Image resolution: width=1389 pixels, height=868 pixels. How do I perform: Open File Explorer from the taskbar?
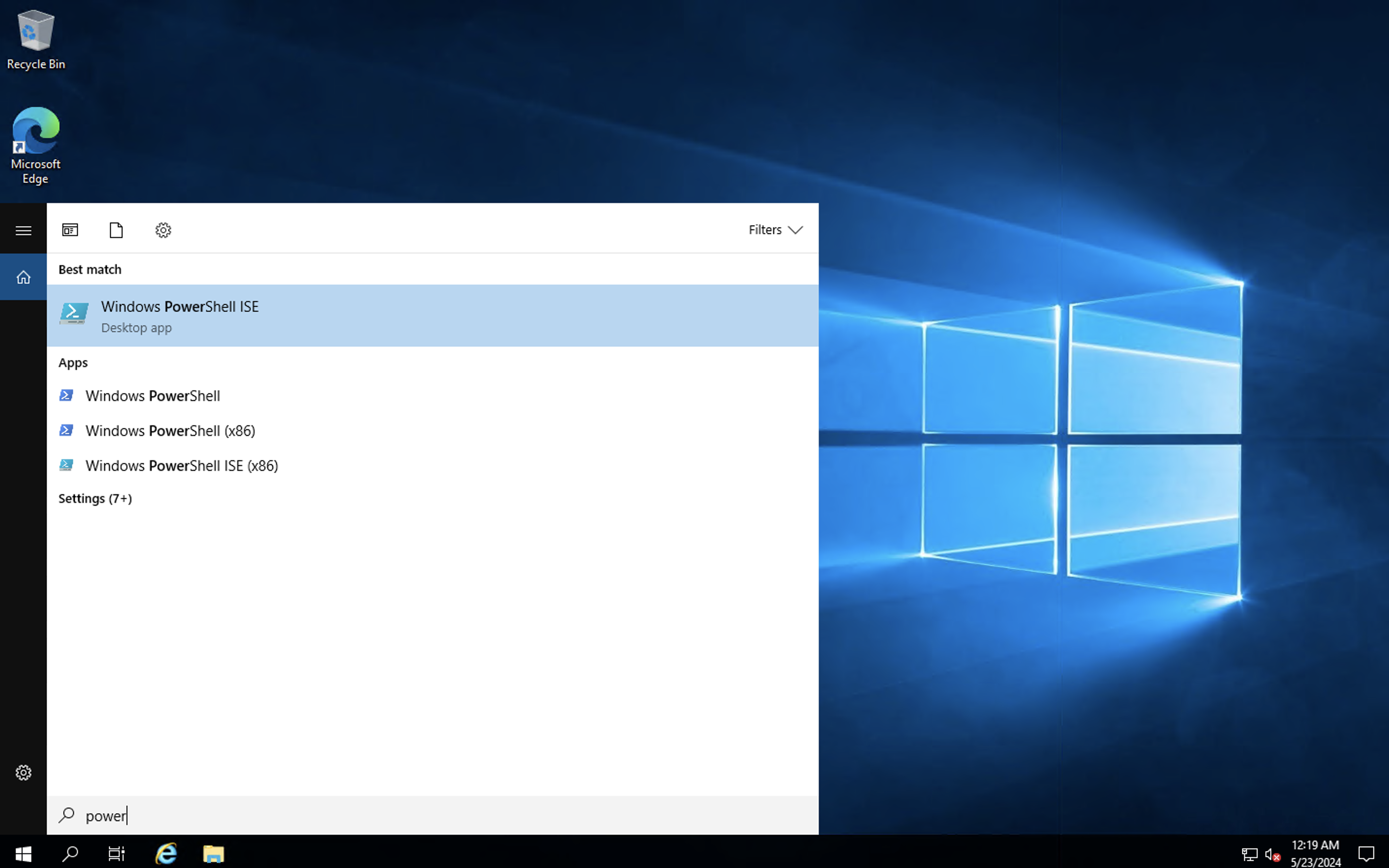click(x=214, y=853)
